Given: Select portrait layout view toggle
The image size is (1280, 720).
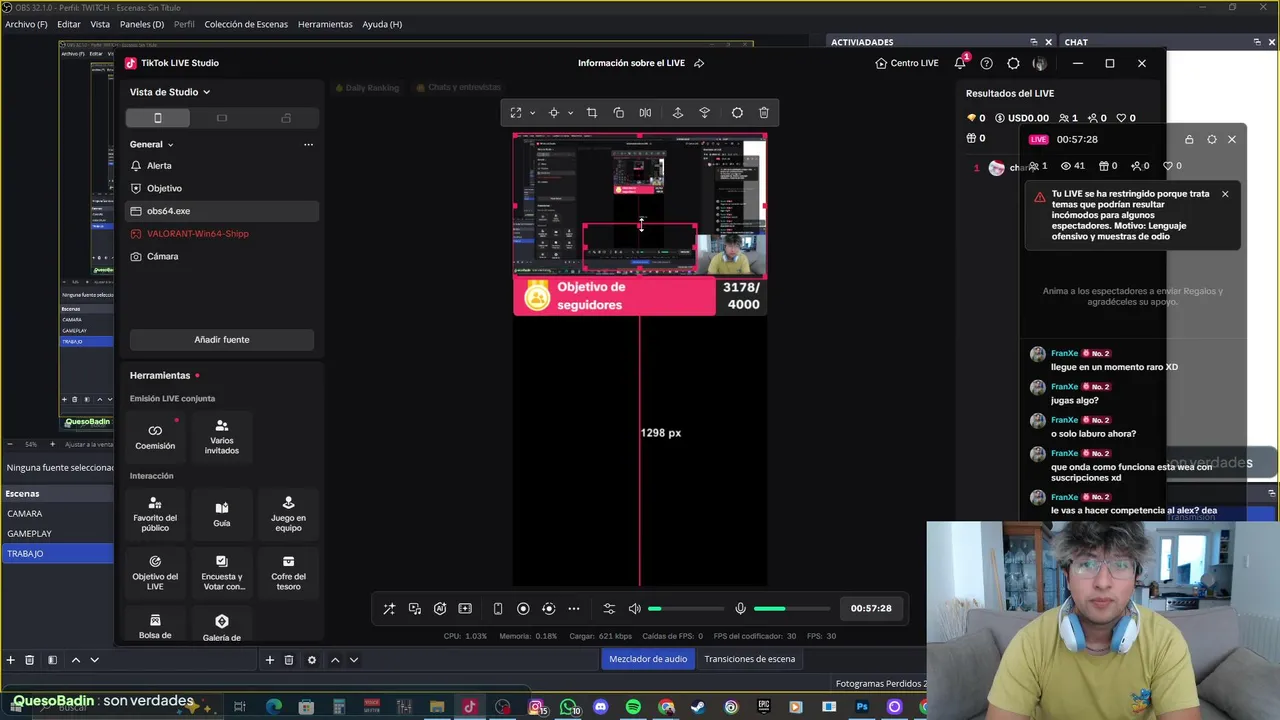Looking at the screenshot, I should coord(158,118).
